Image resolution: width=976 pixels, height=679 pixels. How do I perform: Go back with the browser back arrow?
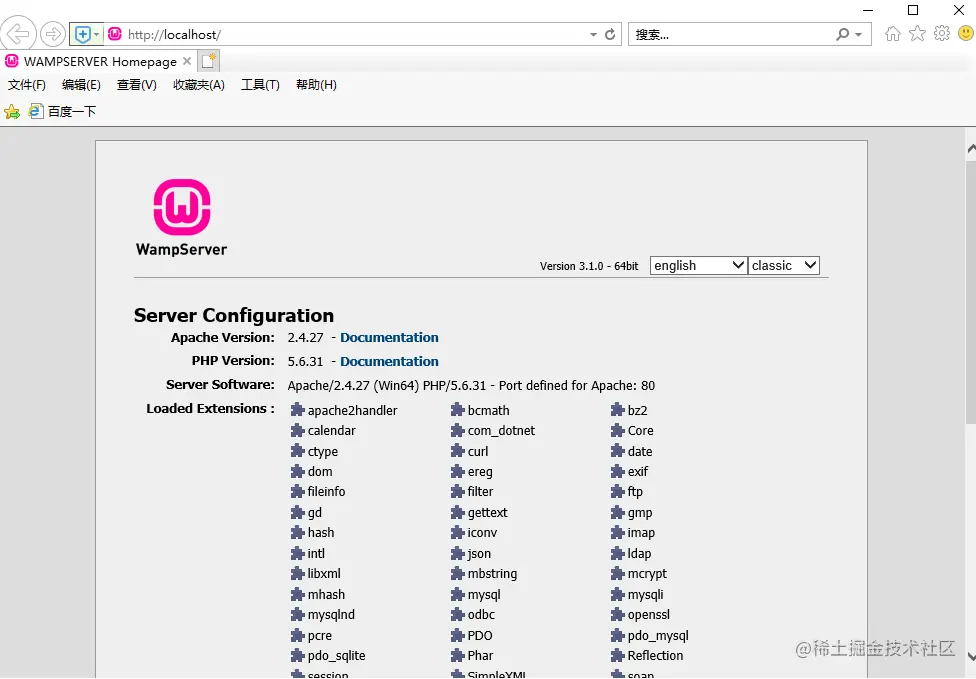pos(17,34)
